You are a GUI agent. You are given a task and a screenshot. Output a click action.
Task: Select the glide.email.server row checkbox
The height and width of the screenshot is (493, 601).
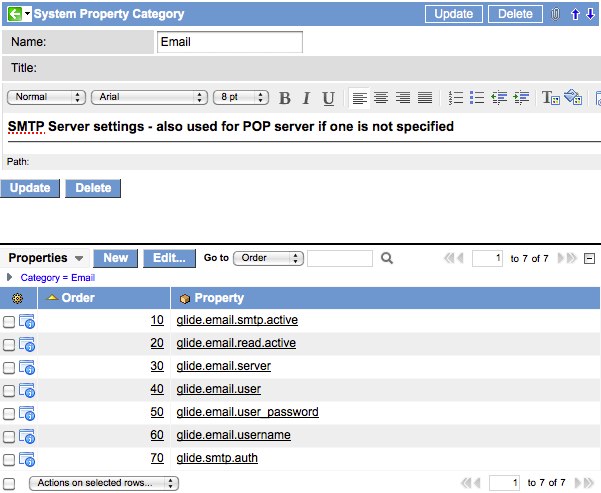click(9, 367)
